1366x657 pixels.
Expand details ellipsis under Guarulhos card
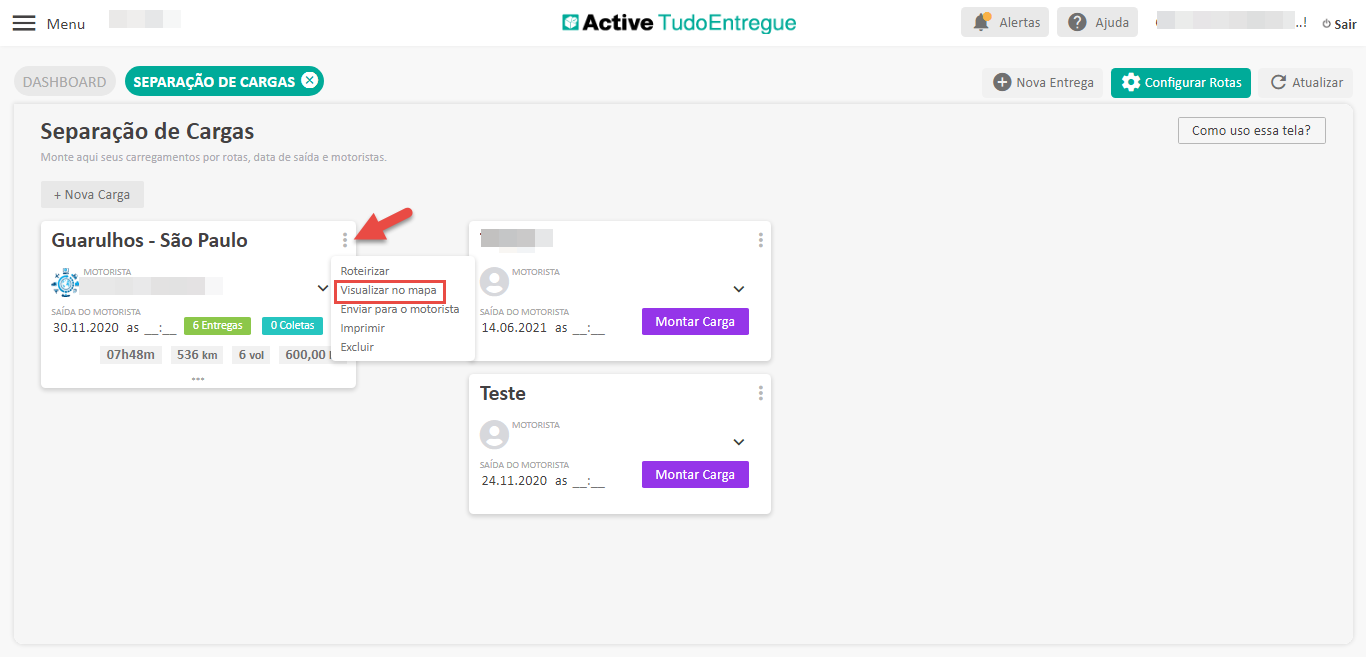198,379
